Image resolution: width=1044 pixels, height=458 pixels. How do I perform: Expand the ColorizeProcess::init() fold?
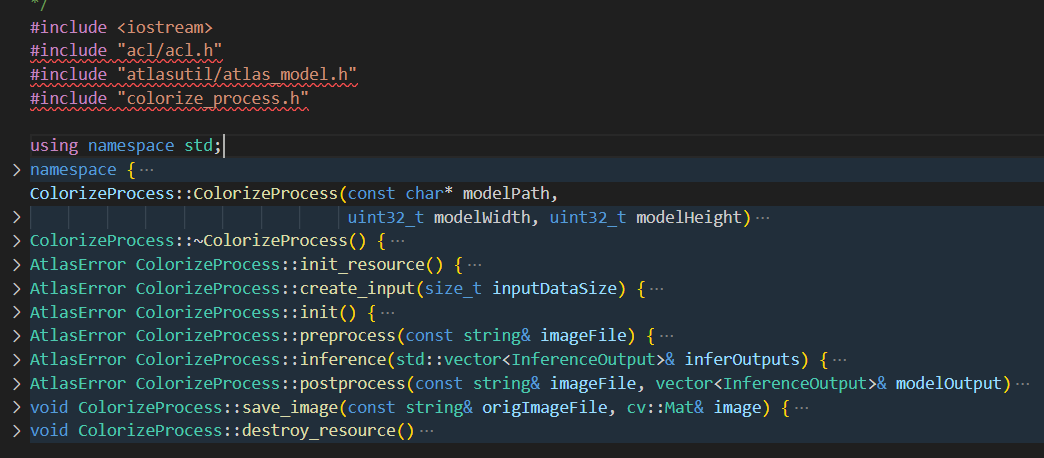pyautogui.click(x=17, y=312)
